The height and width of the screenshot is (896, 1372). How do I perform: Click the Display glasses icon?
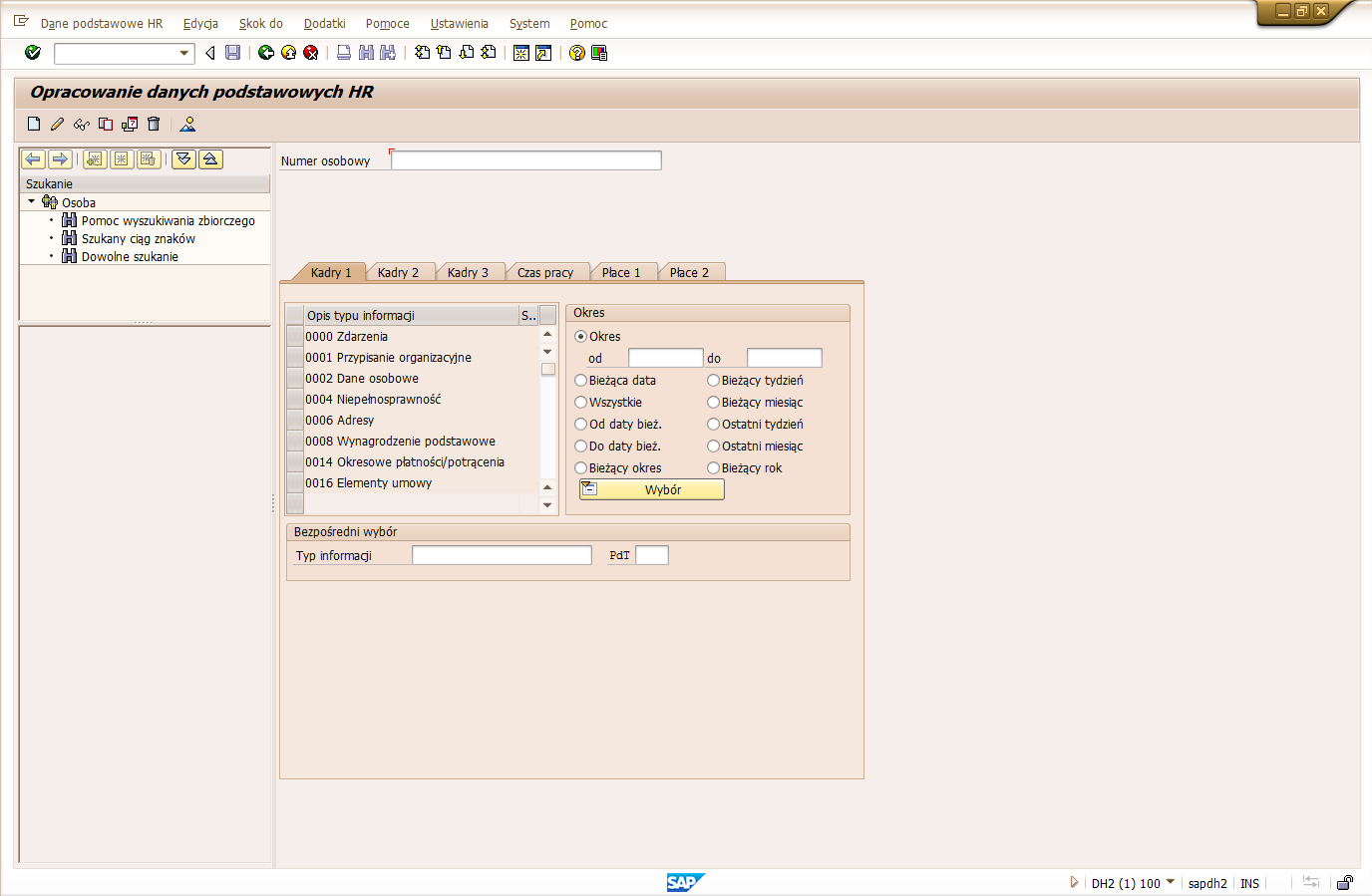(82, 125)
